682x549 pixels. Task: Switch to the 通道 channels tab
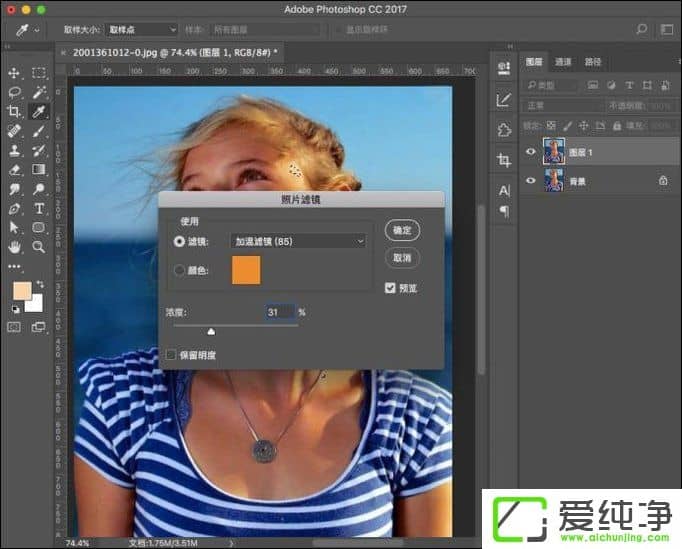click(x=564, y=62)
